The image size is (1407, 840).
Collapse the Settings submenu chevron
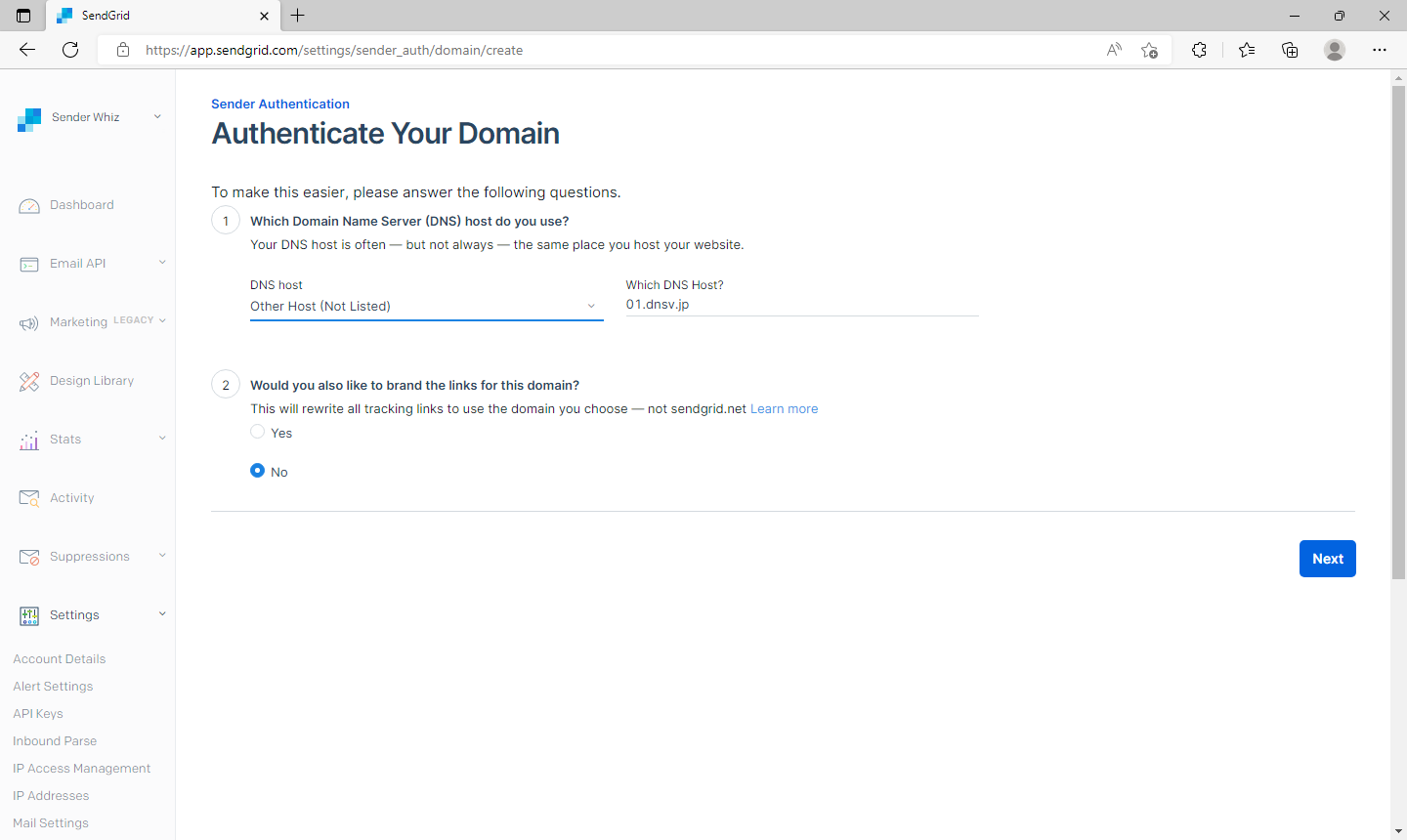point(162,613)
